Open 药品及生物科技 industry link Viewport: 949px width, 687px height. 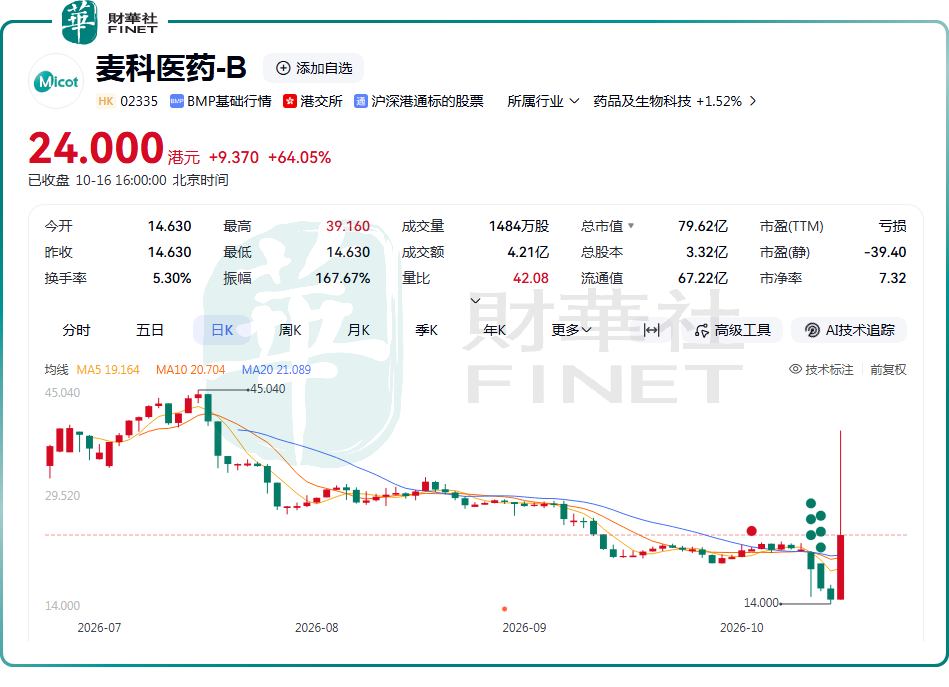coord(642,101)
